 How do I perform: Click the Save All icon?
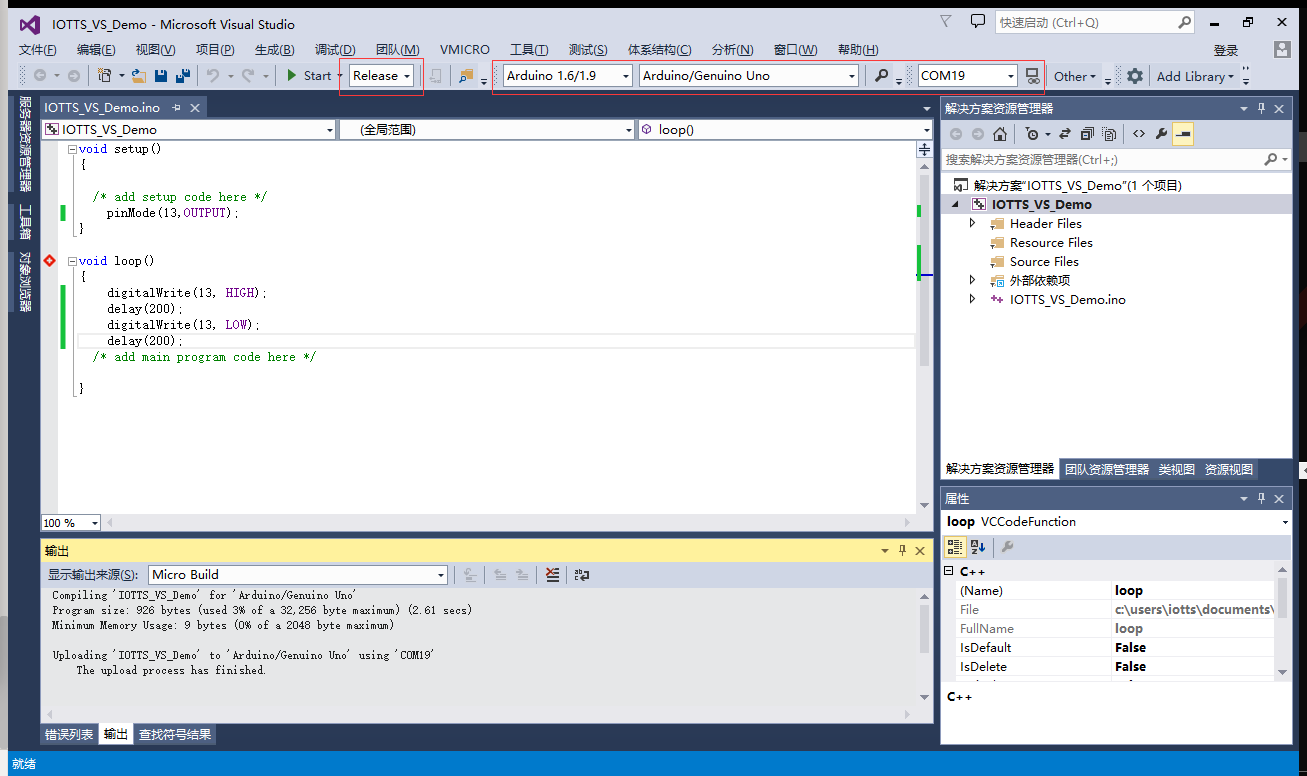click(x=183, y=75)
